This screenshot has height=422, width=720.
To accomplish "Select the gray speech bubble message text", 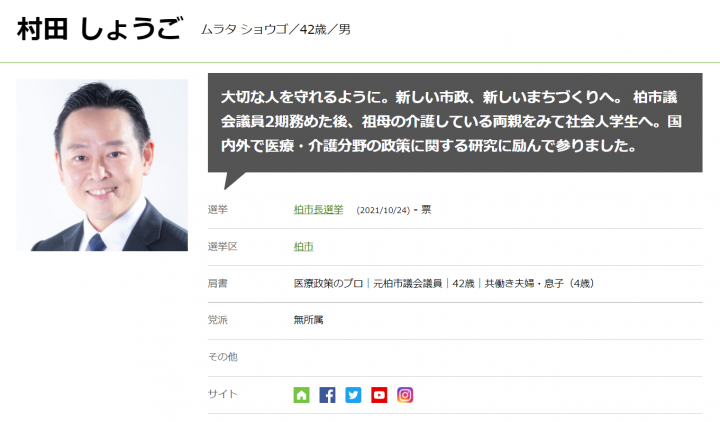I will coord(450,122).
